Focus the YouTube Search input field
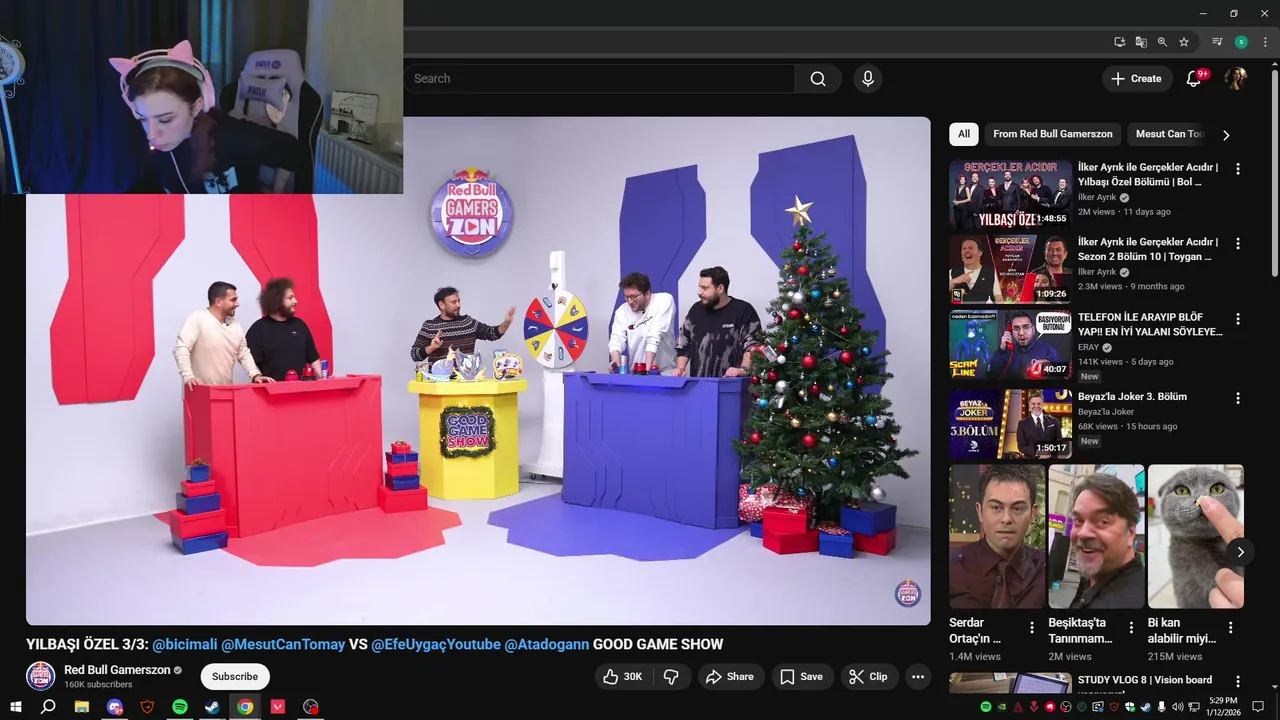This screenshot has width=1280, height=720. click(600, 79)
